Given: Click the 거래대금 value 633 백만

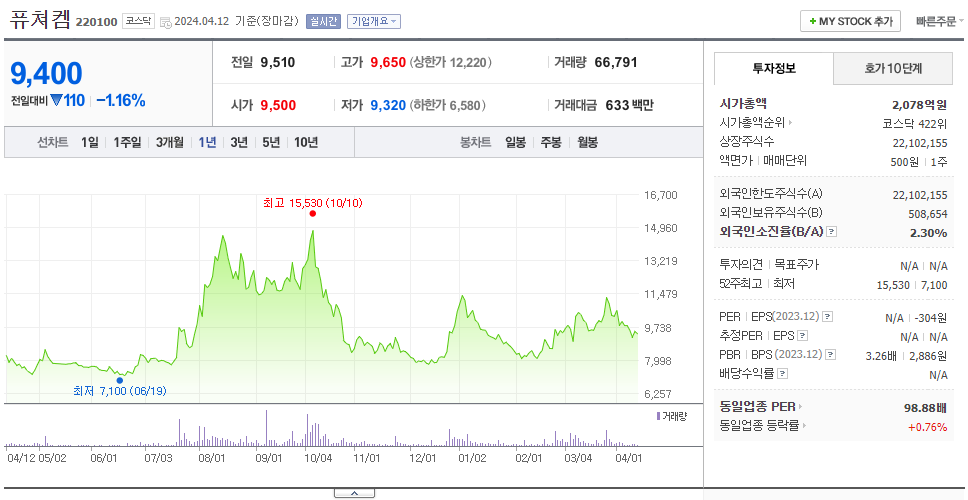Looking at the screenshot, I should (629, 106).
